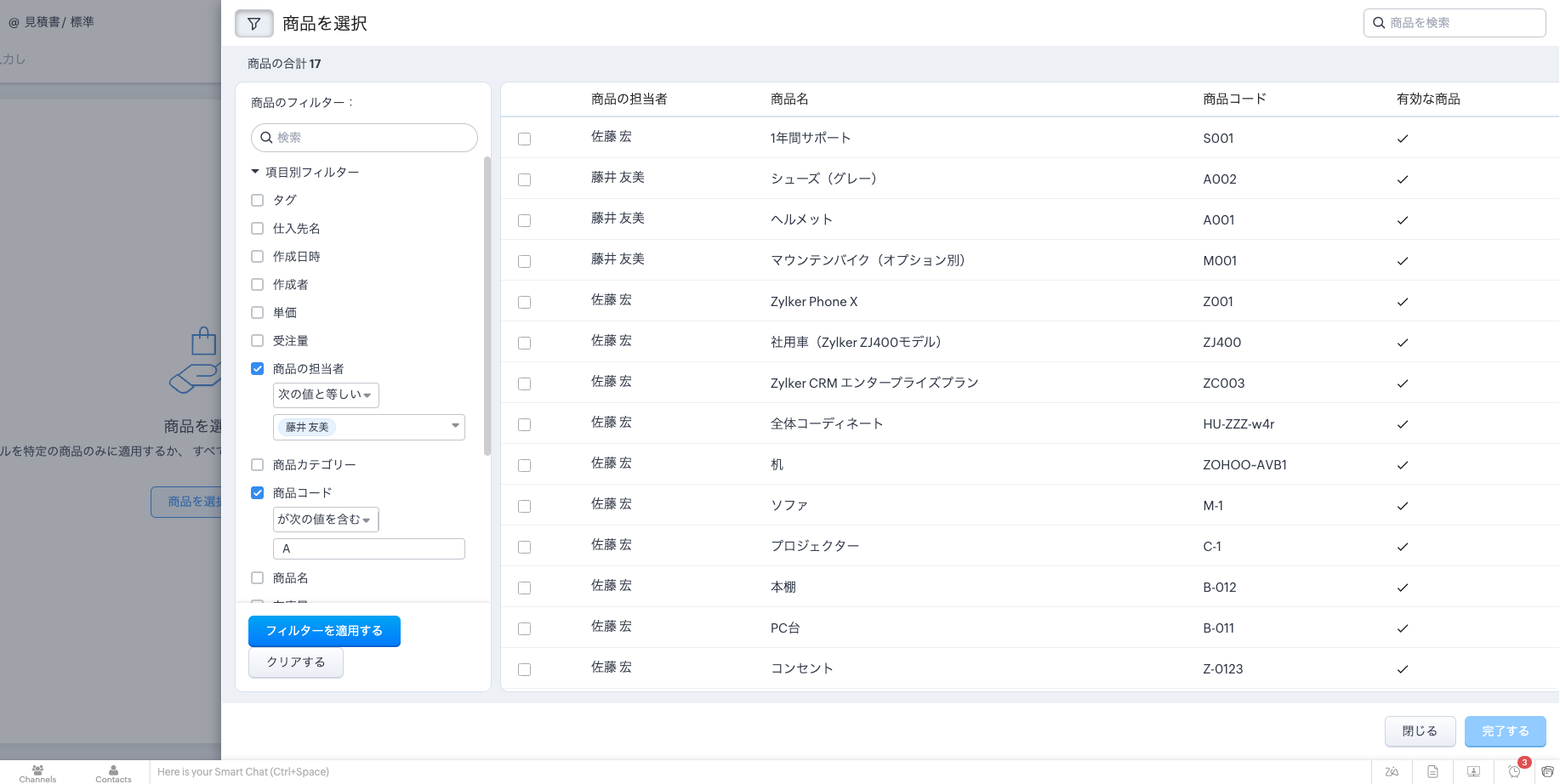Viewport: 1560px width, 784px height.
Task: Select the 全体コーディネート row checkbox
Action: pos(525,424)
